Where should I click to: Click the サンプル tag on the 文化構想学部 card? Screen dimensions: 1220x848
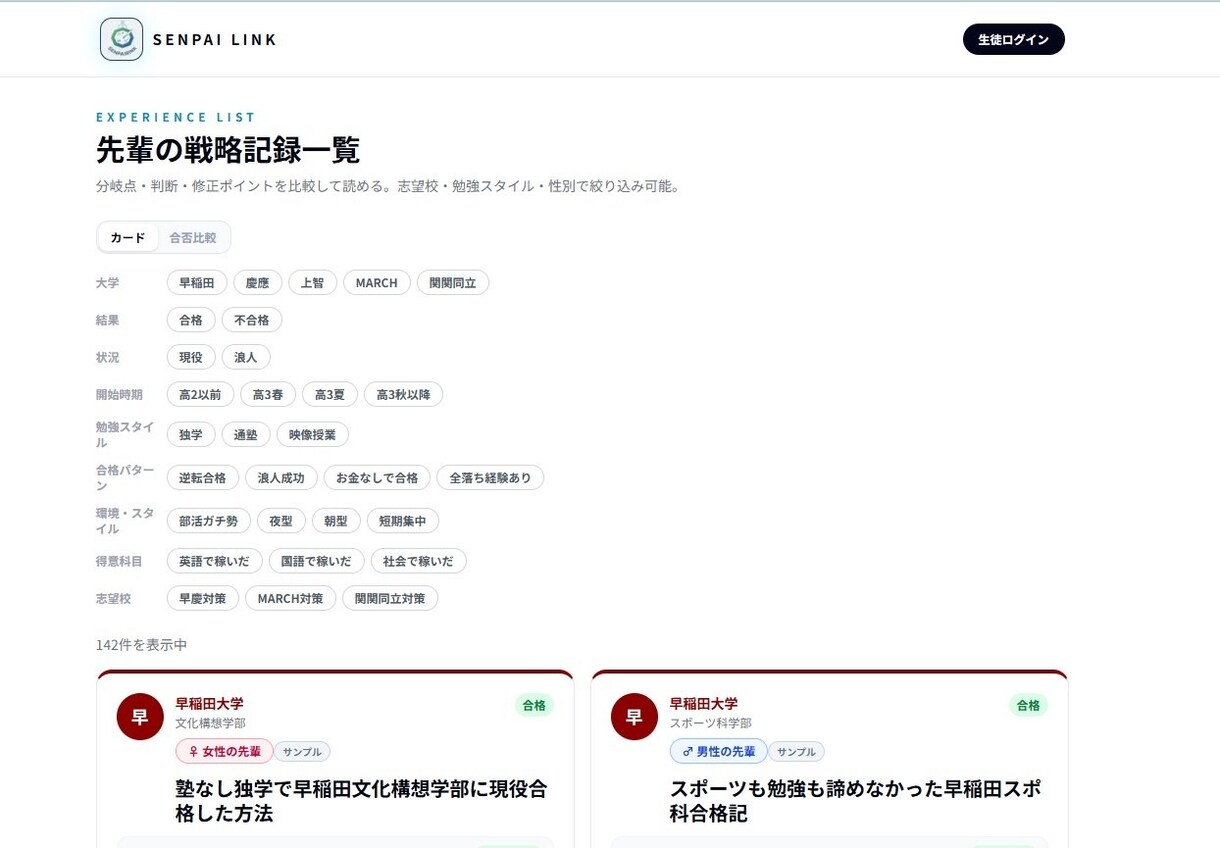[302, 751]
